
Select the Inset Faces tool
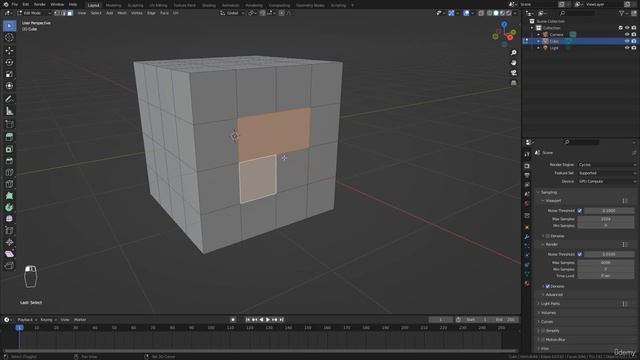[9, 149]
